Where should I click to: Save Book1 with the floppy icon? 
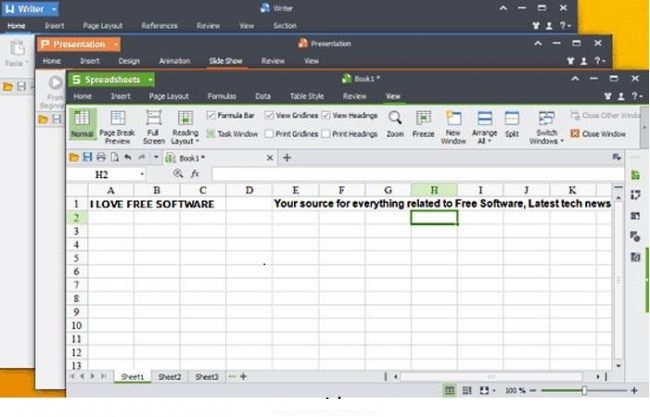[87, 158]
